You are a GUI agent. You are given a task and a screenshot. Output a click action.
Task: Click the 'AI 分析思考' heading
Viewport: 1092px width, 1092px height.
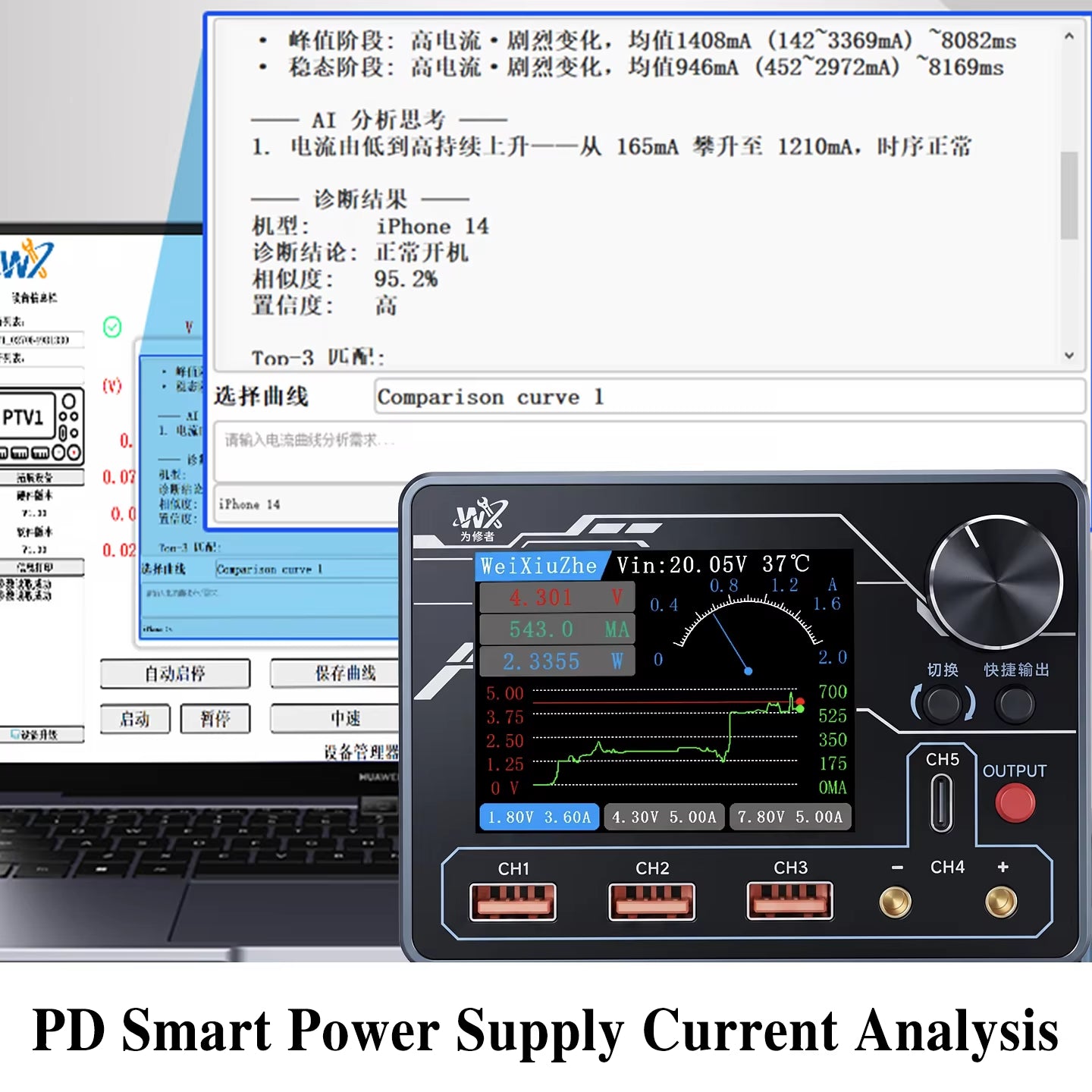(x=378, y=120)
